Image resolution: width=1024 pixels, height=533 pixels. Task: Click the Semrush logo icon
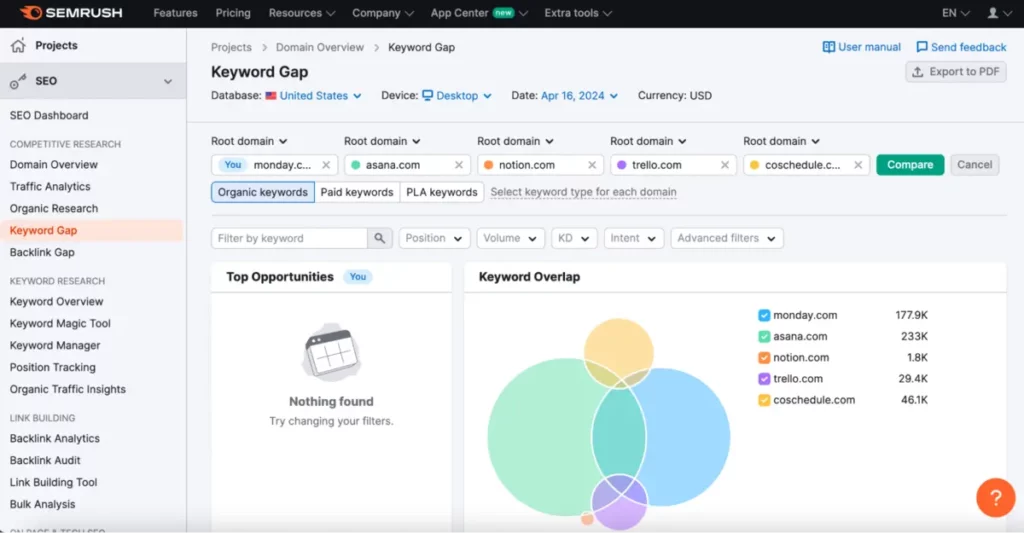[30, 13]
